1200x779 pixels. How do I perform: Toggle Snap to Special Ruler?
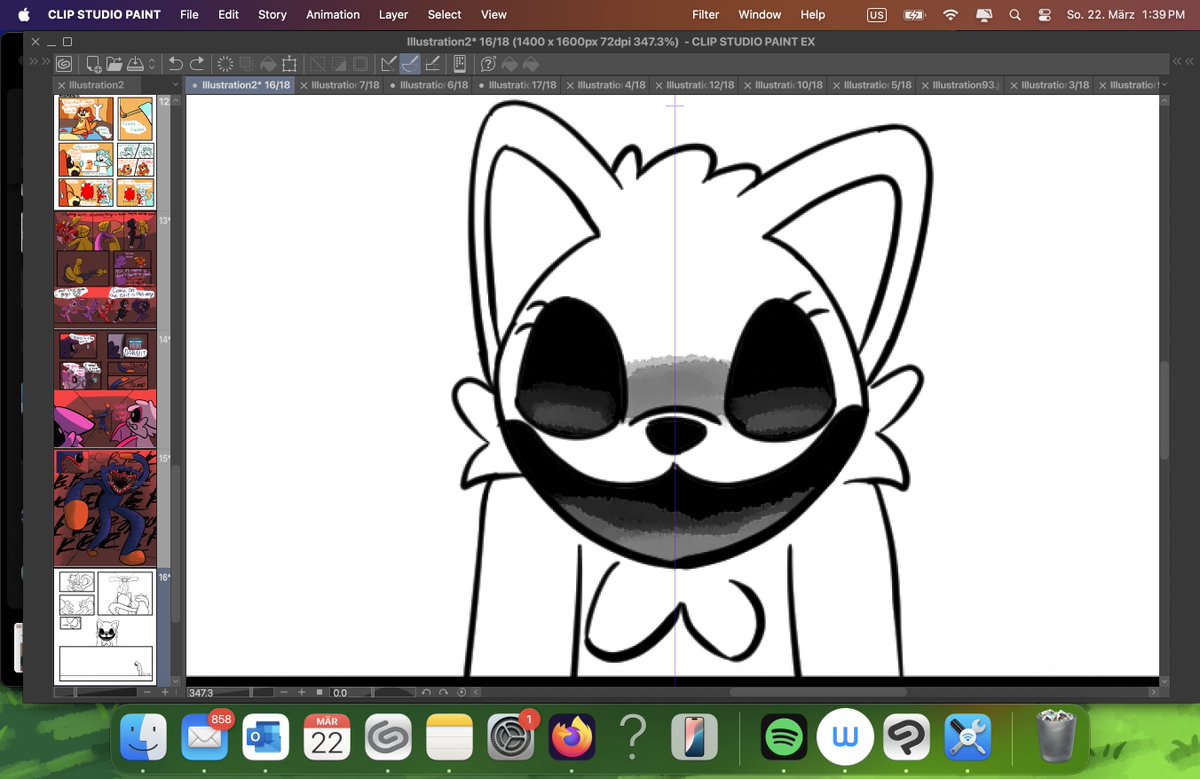click(410, 64)
